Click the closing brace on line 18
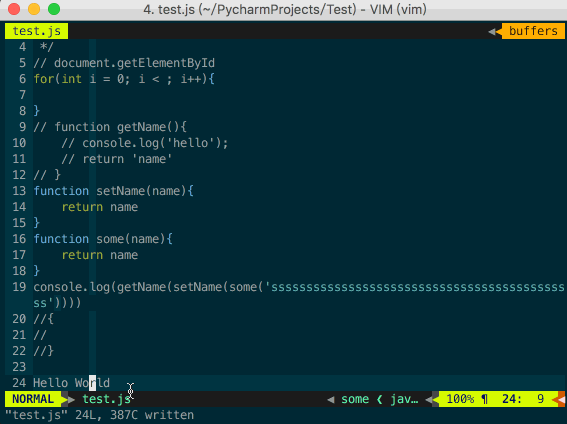Screen dimensions: 567x424 pyautogui.click(x=37, y=271)
